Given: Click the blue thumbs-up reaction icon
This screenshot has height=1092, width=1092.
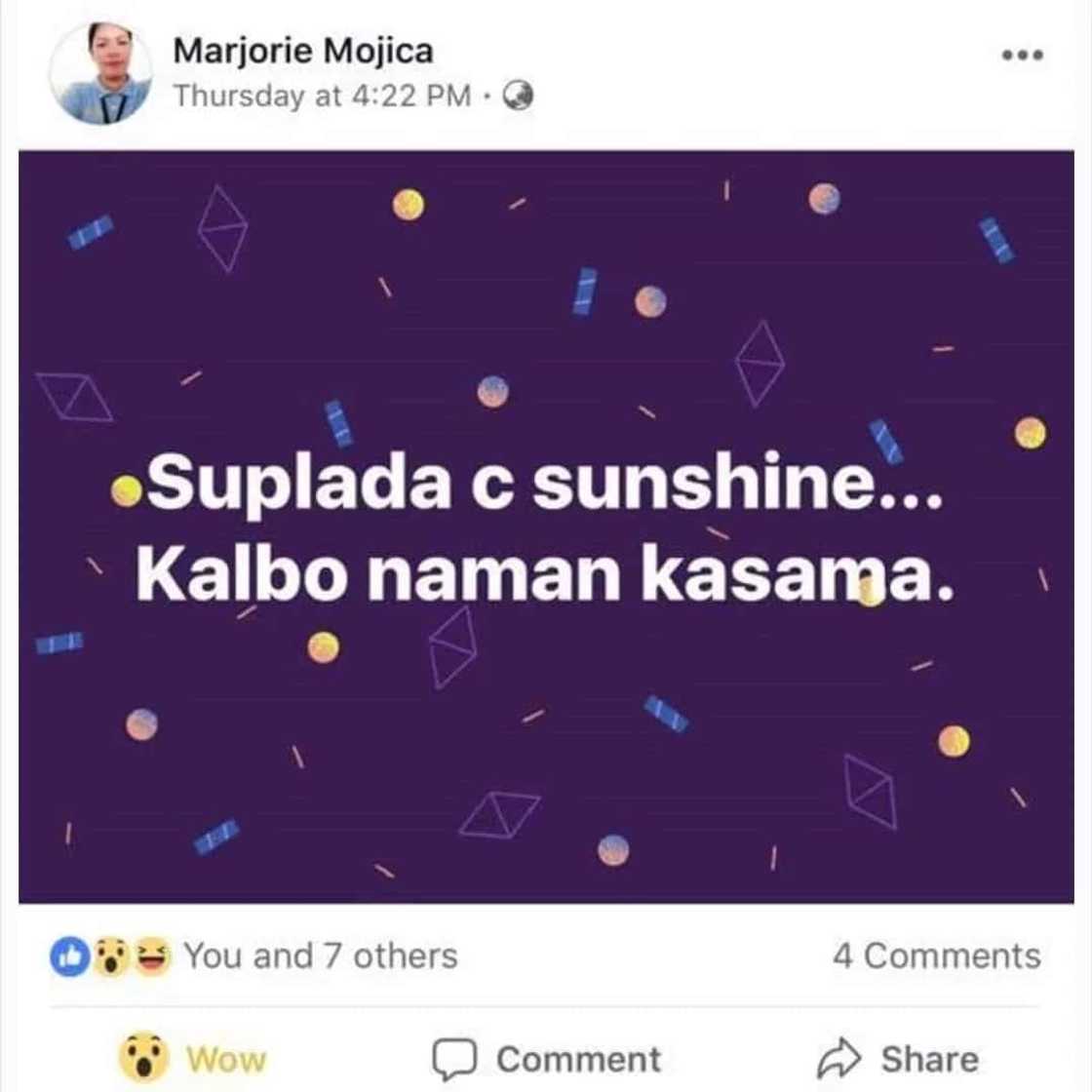Looking at the screenshot, I should point(68,956).
